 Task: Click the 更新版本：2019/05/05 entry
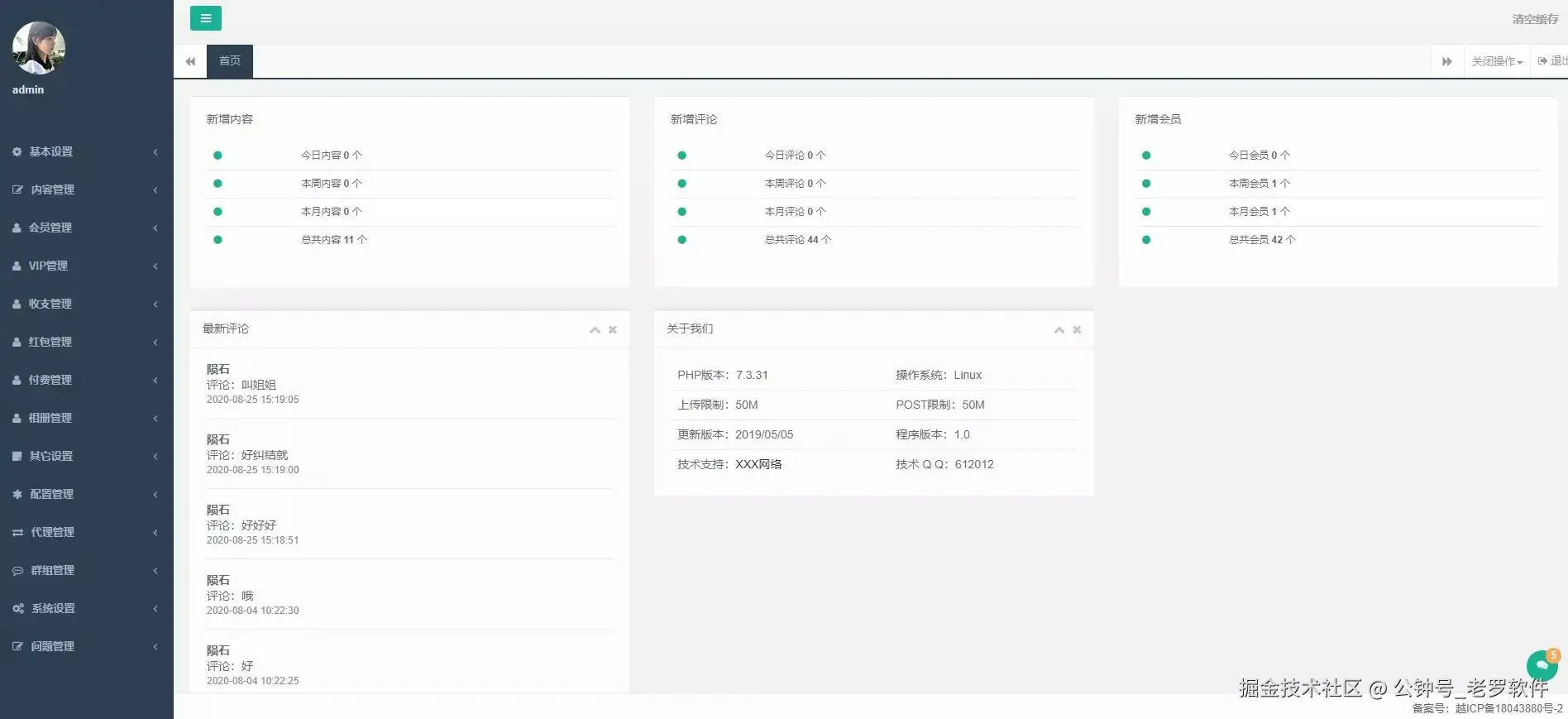coord(735,435)
